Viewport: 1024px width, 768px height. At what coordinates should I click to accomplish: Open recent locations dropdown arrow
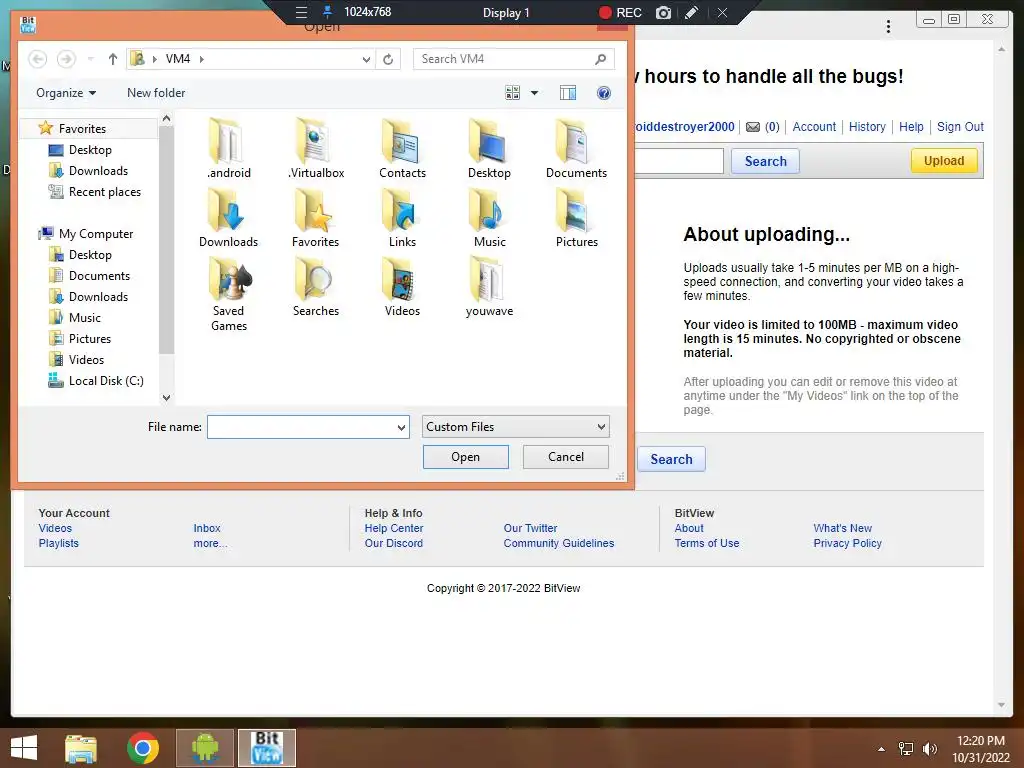(91, 59)
